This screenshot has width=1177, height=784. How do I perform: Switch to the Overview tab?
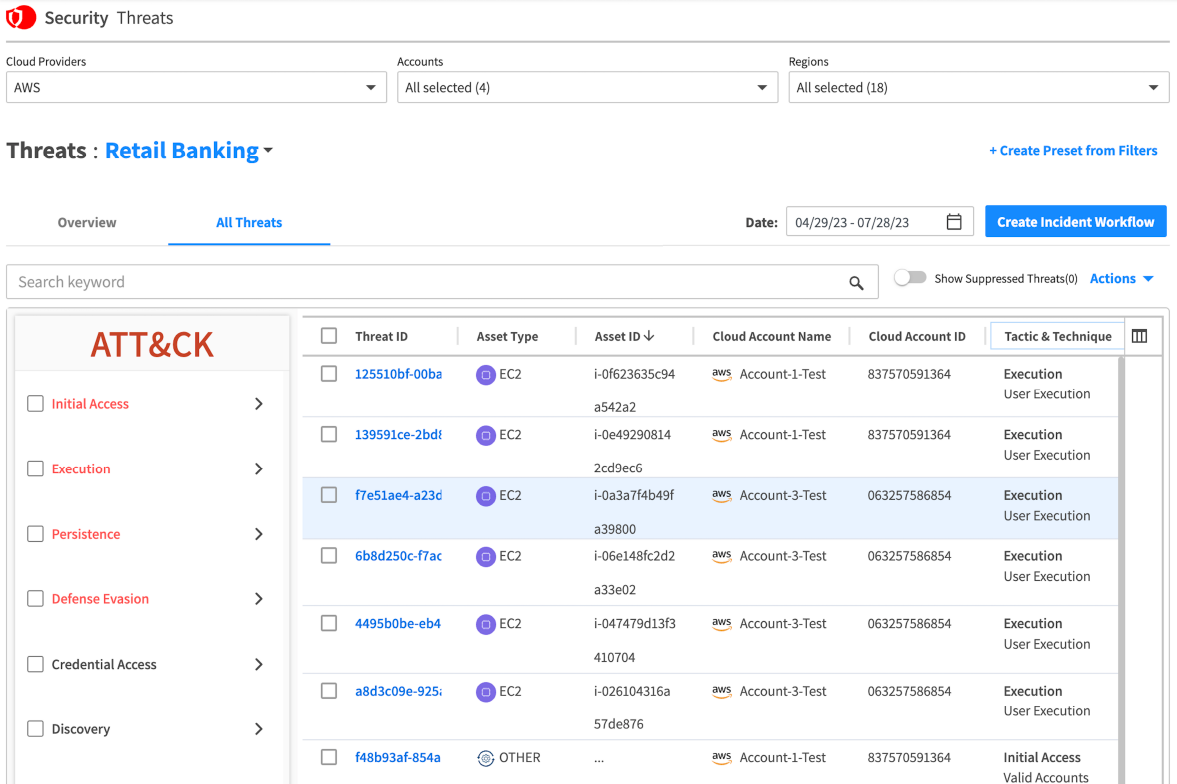click(87, 222)
